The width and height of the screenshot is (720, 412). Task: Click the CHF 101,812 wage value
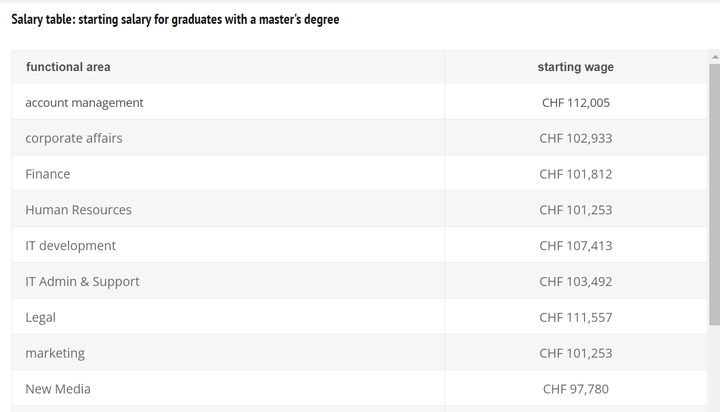[575, 174]
